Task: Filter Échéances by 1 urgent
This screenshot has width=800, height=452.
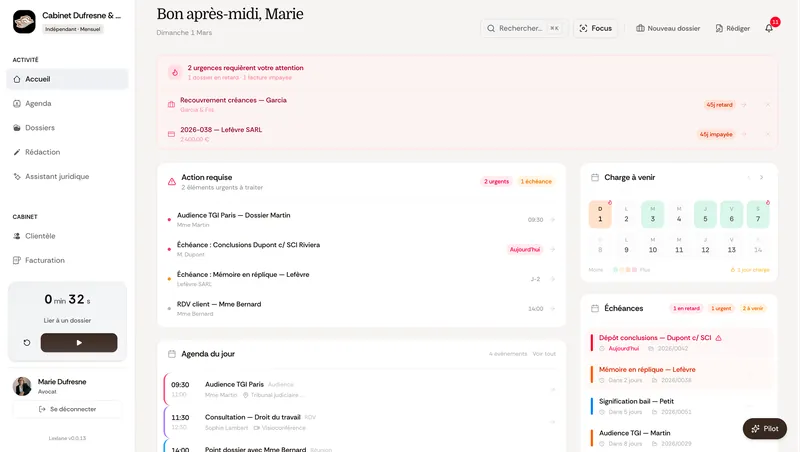Action: click(721, 308)
